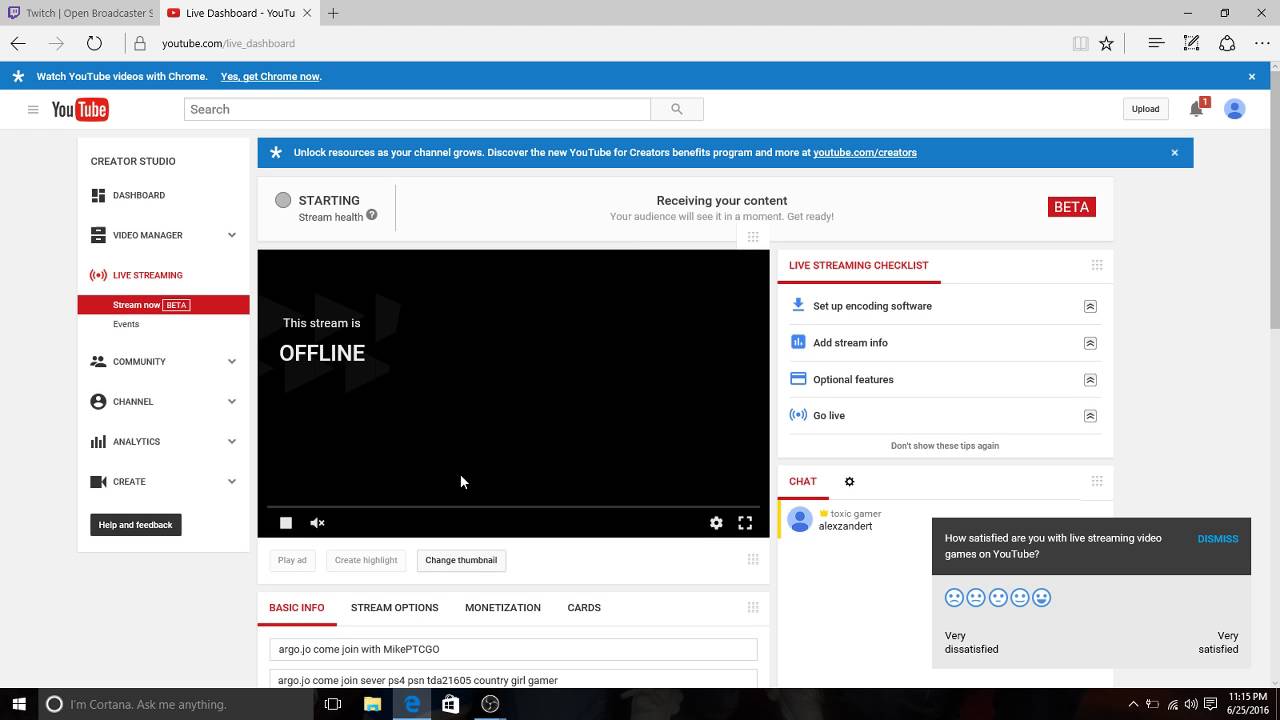Select the fourth face, somewhat satisfied
Screen dimensions: 1280x720
pos(1020,598)
